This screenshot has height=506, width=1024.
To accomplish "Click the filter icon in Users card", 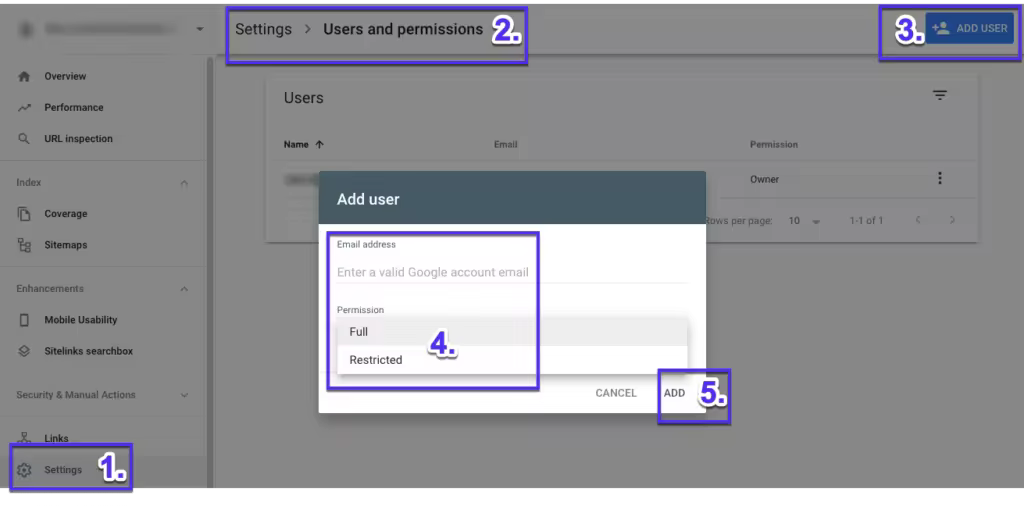I will [939, 96].
